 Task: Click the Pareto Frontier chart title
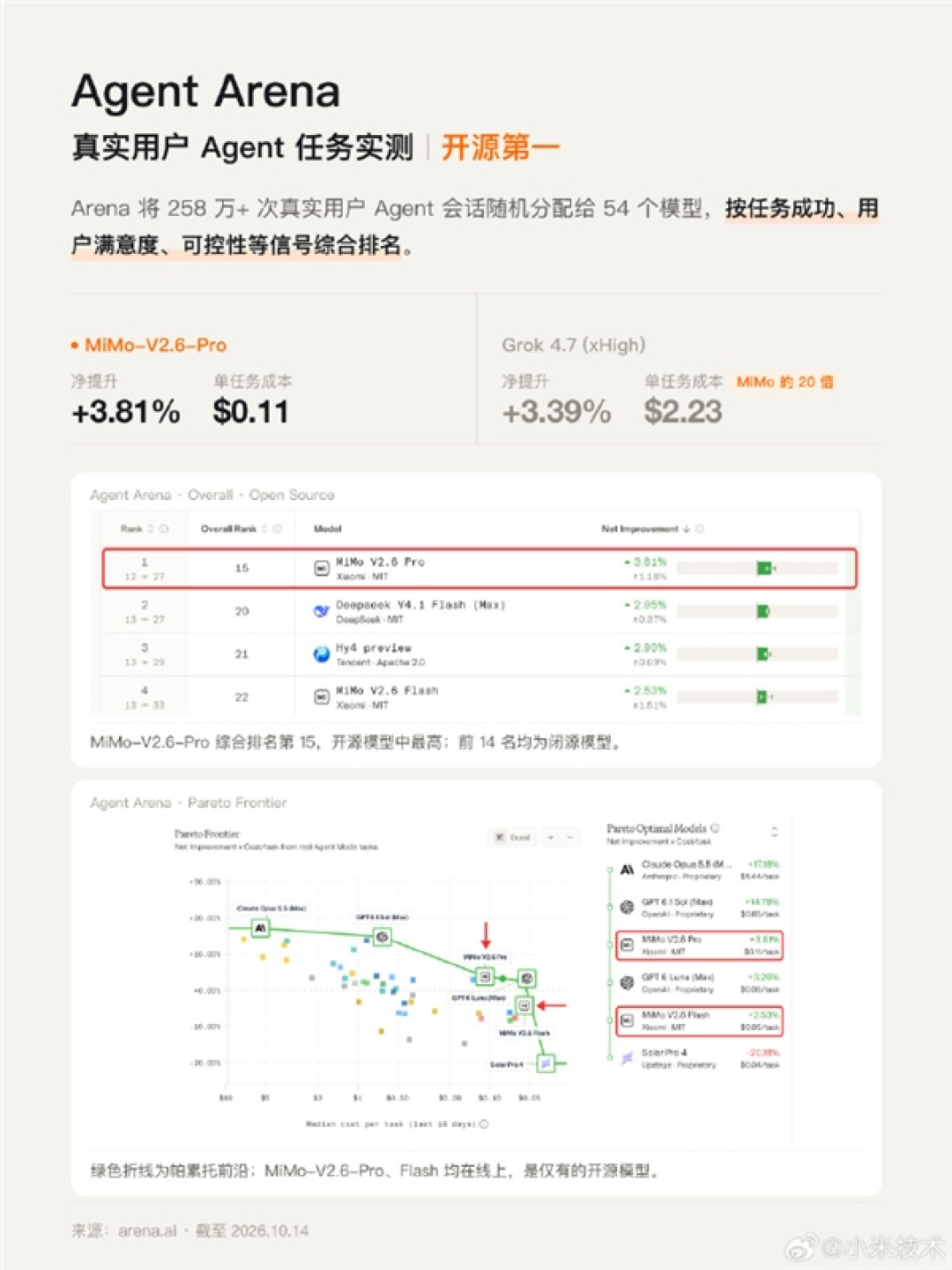click(207, 833)
